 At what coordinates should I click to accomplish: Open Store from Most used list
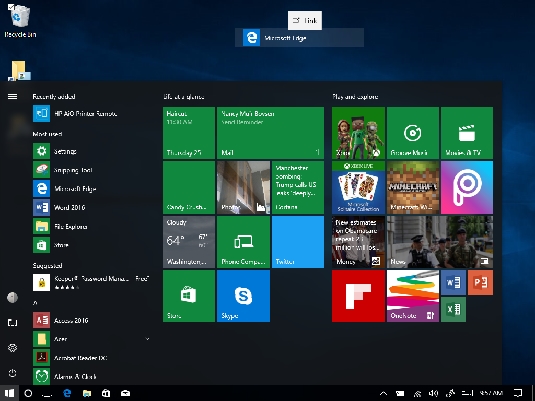tap(91, 245)
